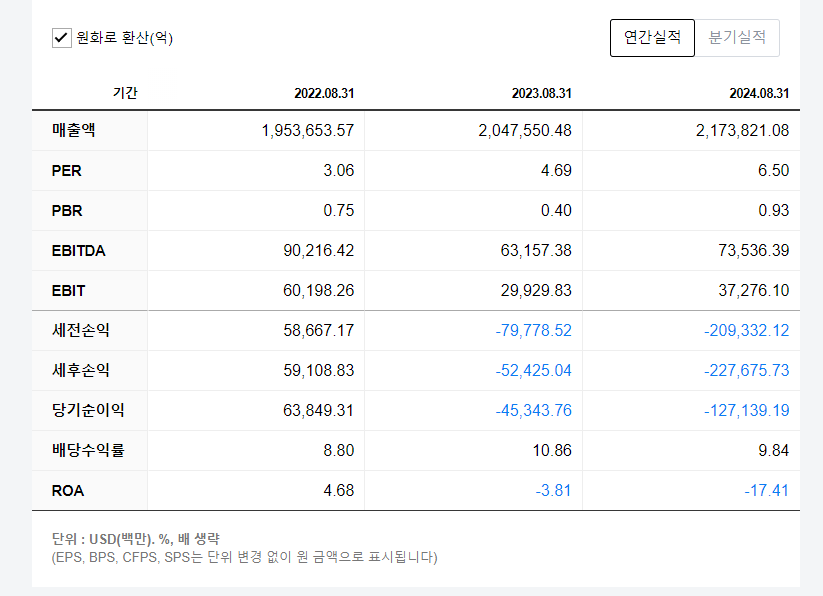Viewport: 823px width, 596px height.
Task: Click EBIT value 37,276.10
Action: tap(754, 290)
